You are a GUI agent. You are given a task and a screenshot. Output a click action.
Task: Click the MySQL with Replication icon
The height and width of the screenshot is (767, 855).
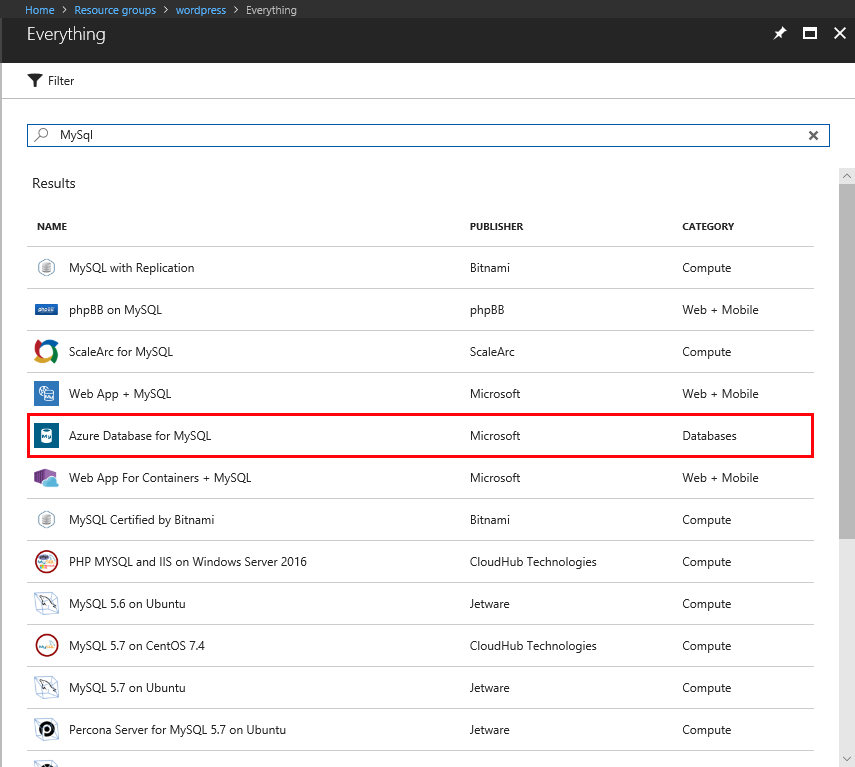click(x=46, y=268)
